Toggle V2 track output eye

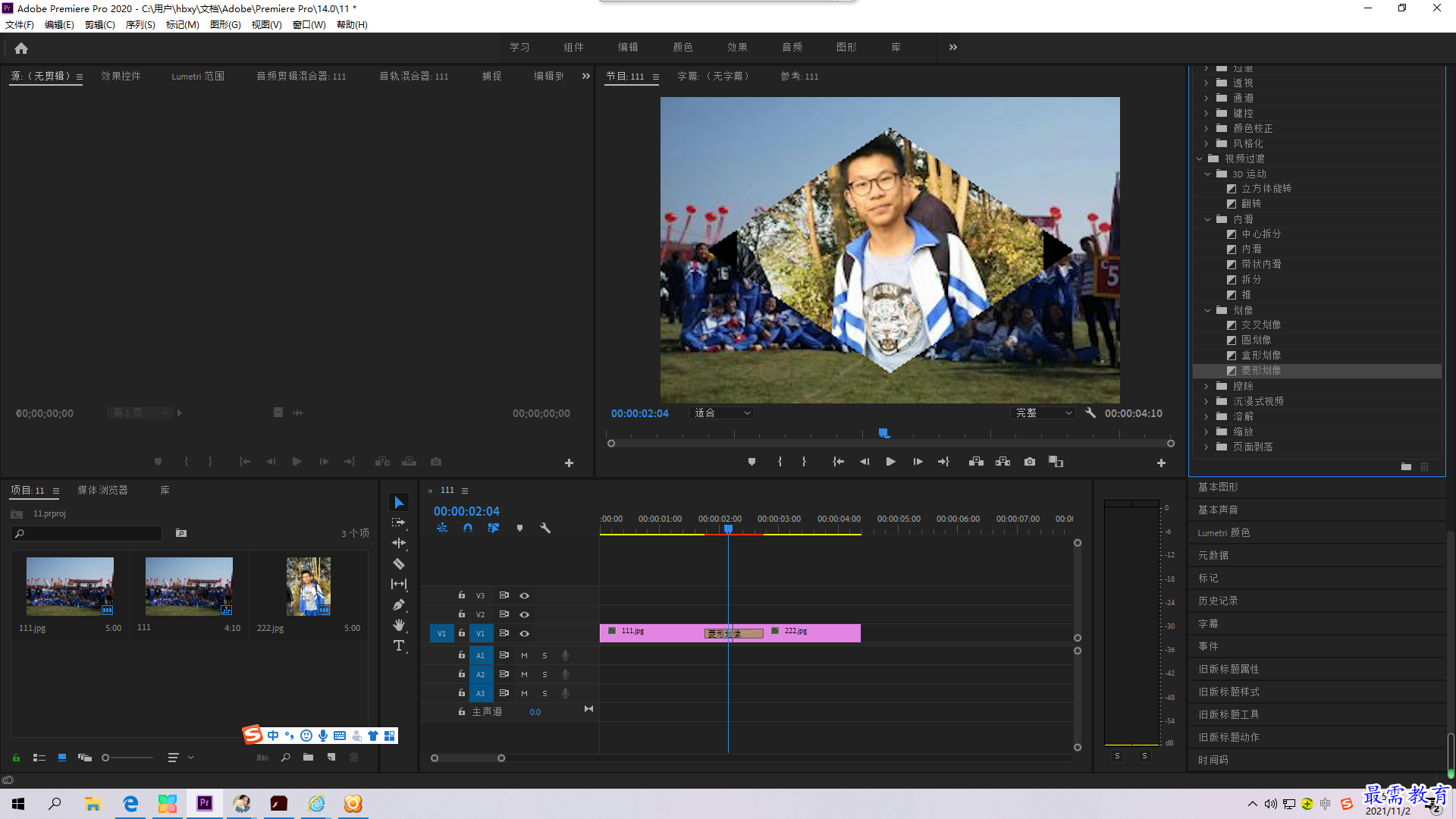(x=524, y=614)
